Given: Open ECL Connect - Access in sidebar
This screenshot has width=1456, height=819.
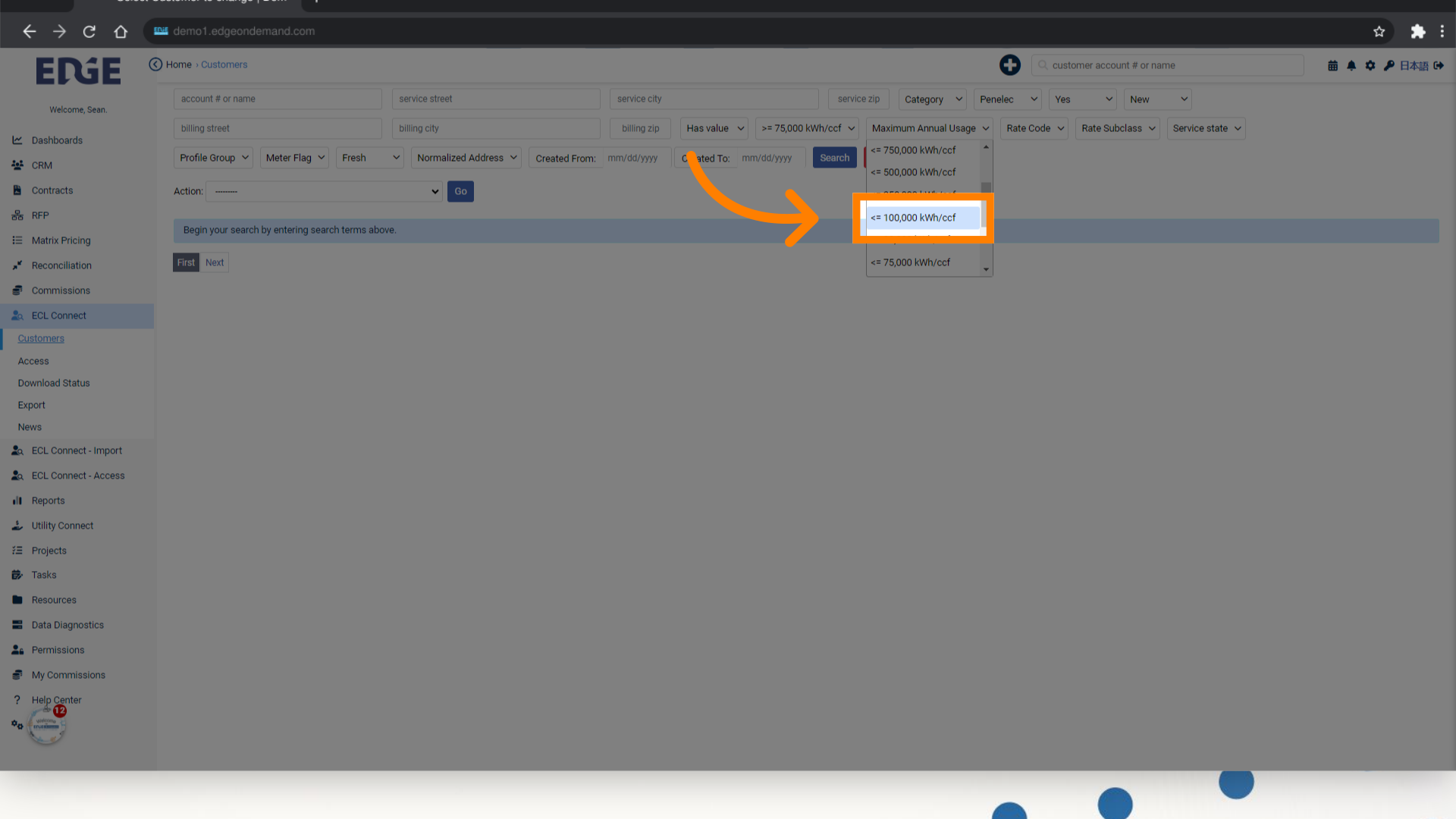Looking at the screenshot, I should [x=78, y=475].
